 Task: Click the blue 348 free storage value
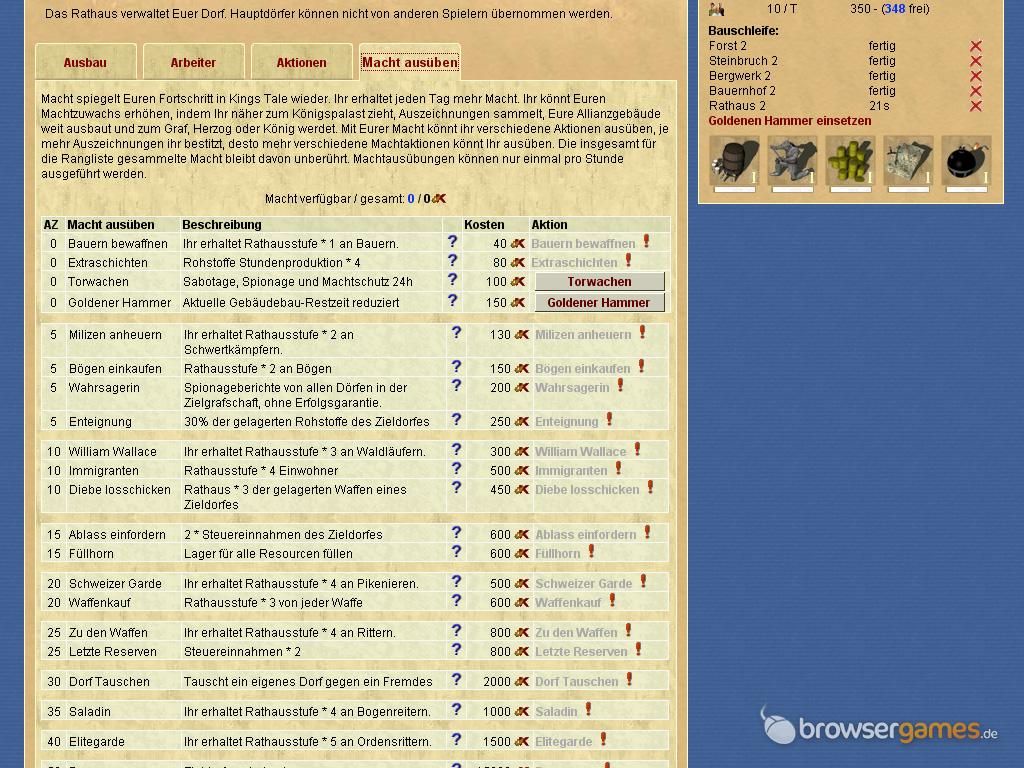coord(895,8)
